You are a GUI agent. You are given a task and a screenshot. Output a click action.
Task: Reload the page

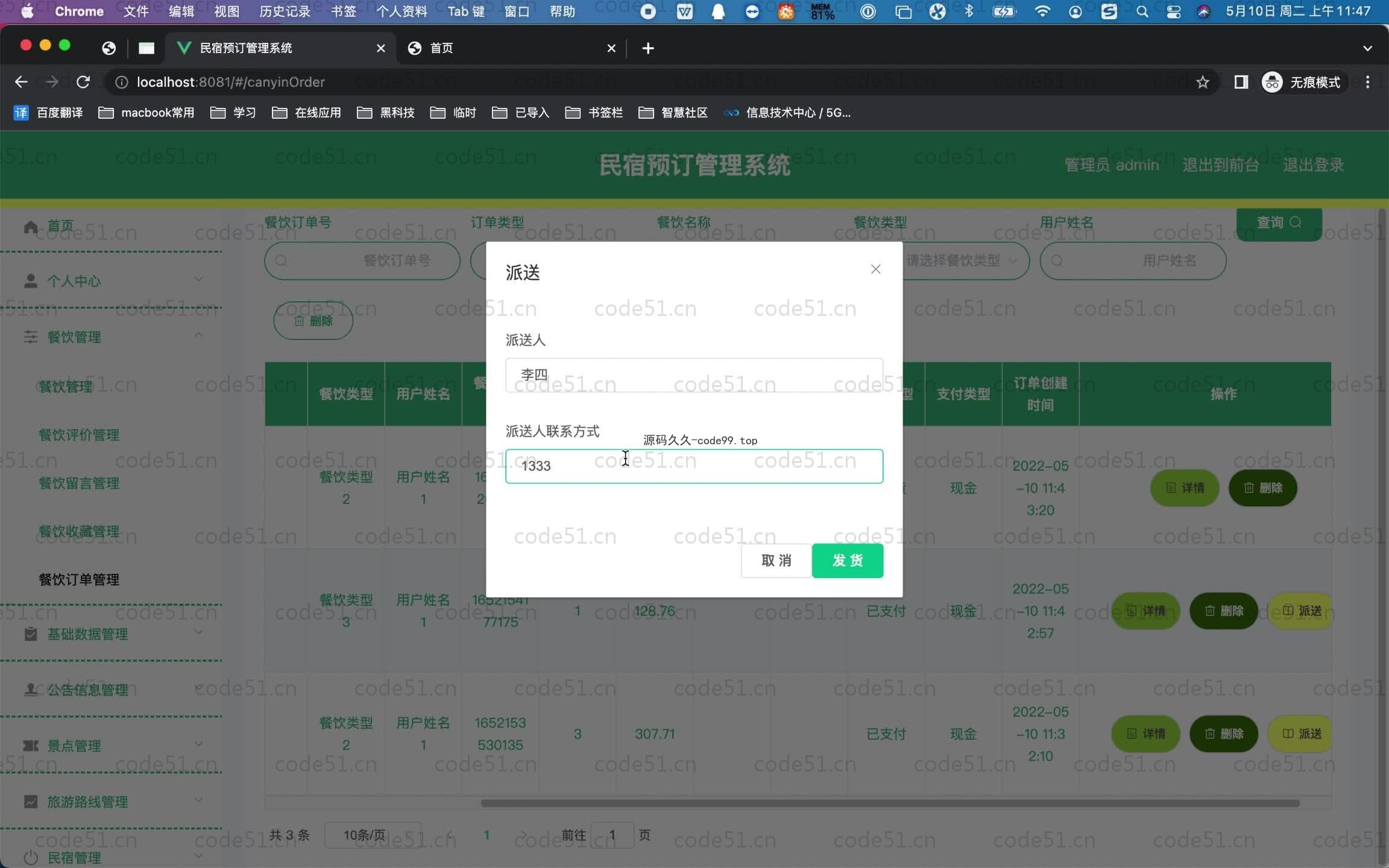click(83, 82)
